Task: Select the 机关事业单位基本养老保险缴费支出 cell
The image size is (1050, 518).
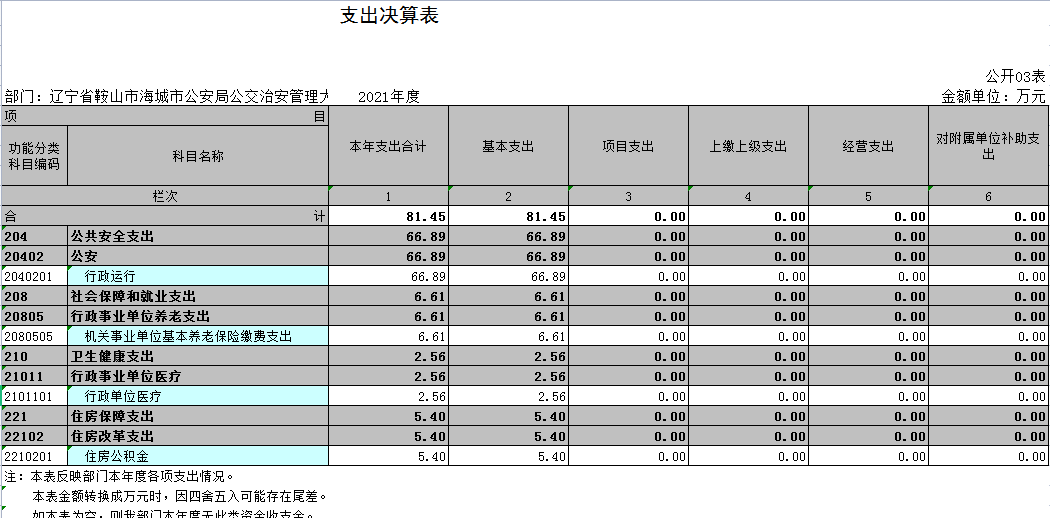Action: 198,337
